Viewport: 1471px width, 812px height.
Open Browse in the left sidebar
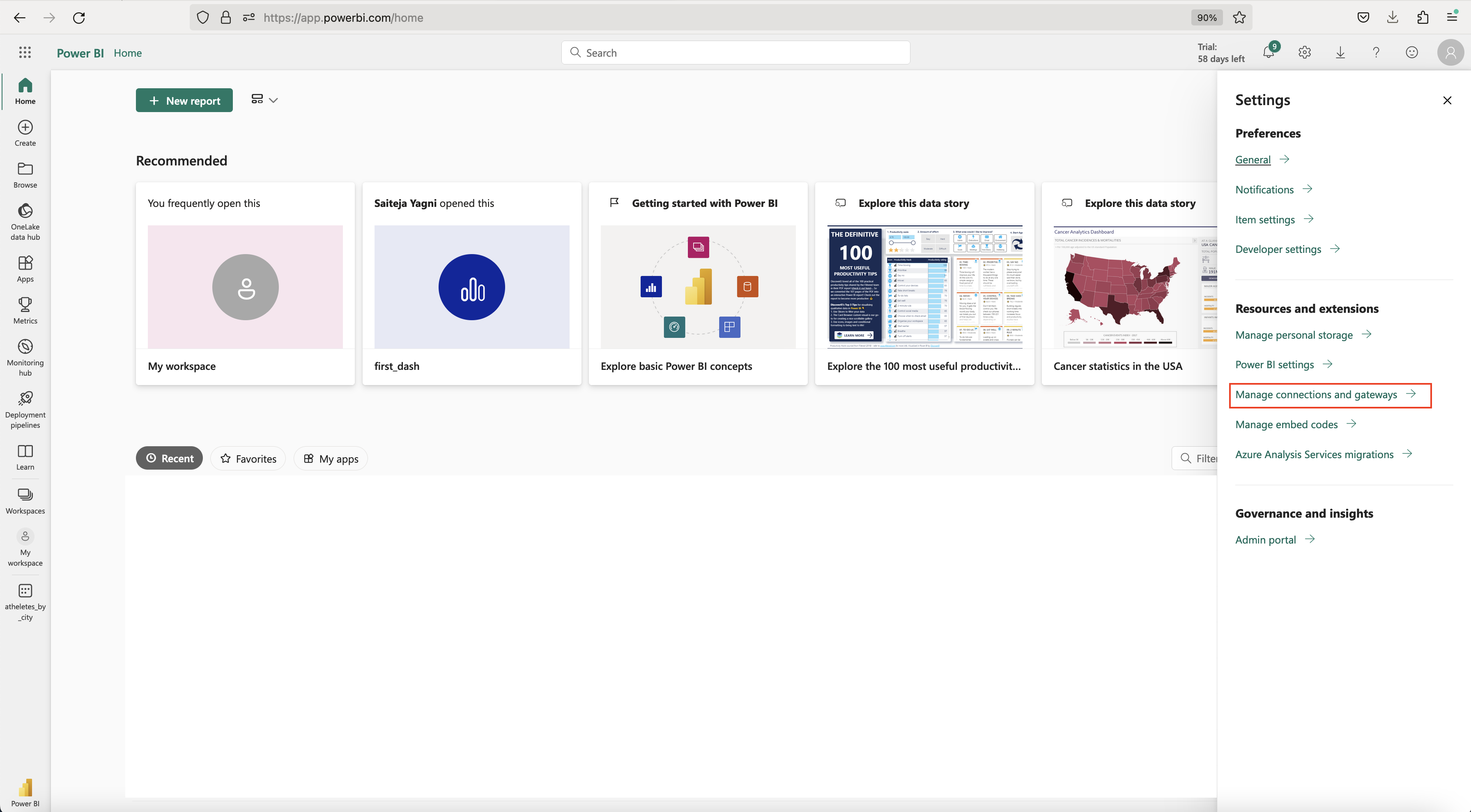coord(25,175)
